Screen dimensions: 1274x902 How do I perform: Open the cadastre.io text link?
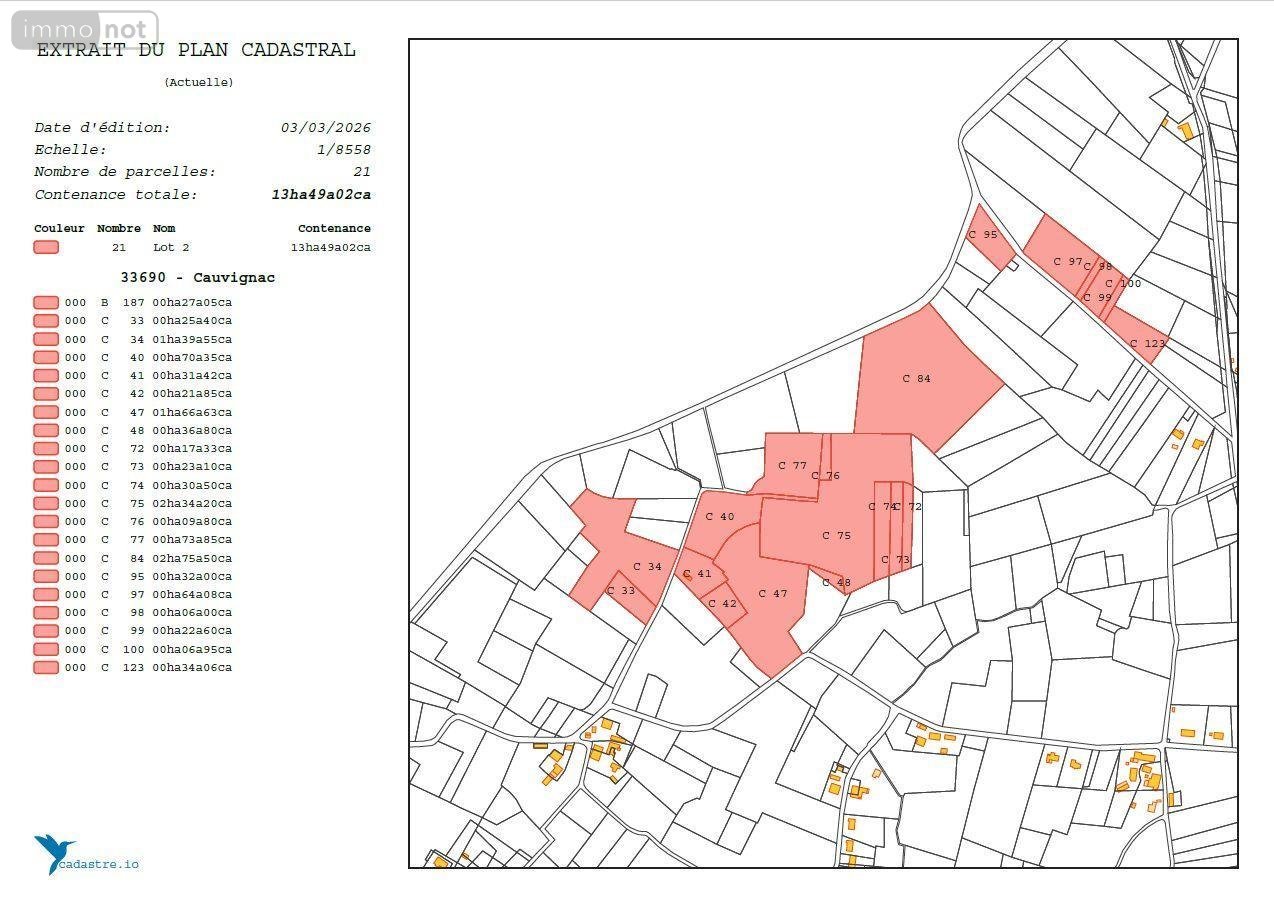pos(98,864)
